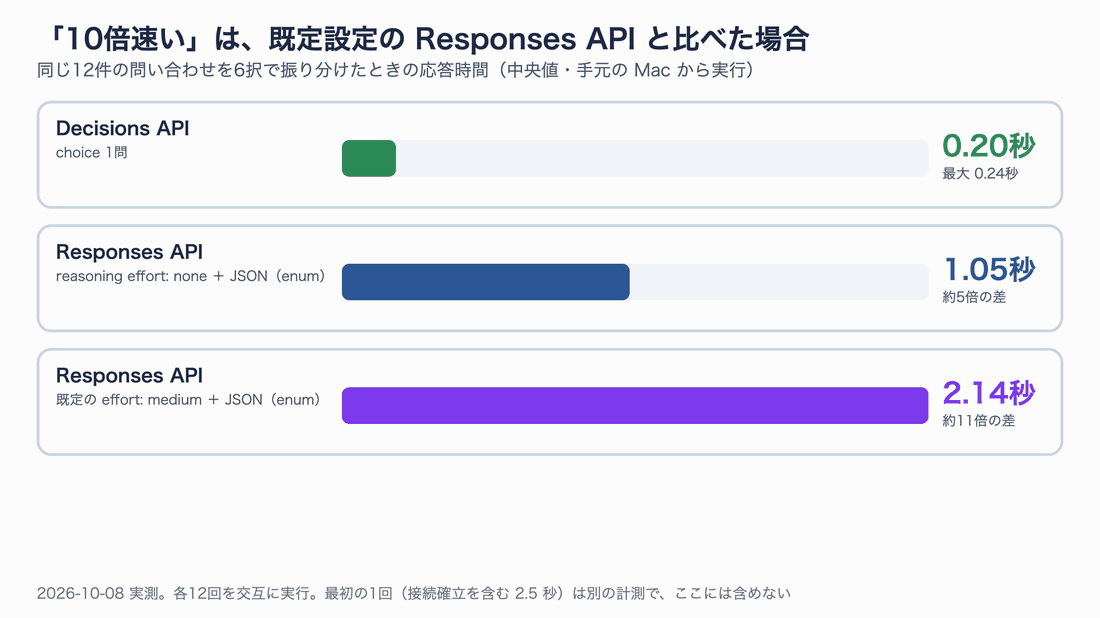Click the blue 1.05秒 bar
This screenshot has width=1100, height=618.
(x=485, y=282)
